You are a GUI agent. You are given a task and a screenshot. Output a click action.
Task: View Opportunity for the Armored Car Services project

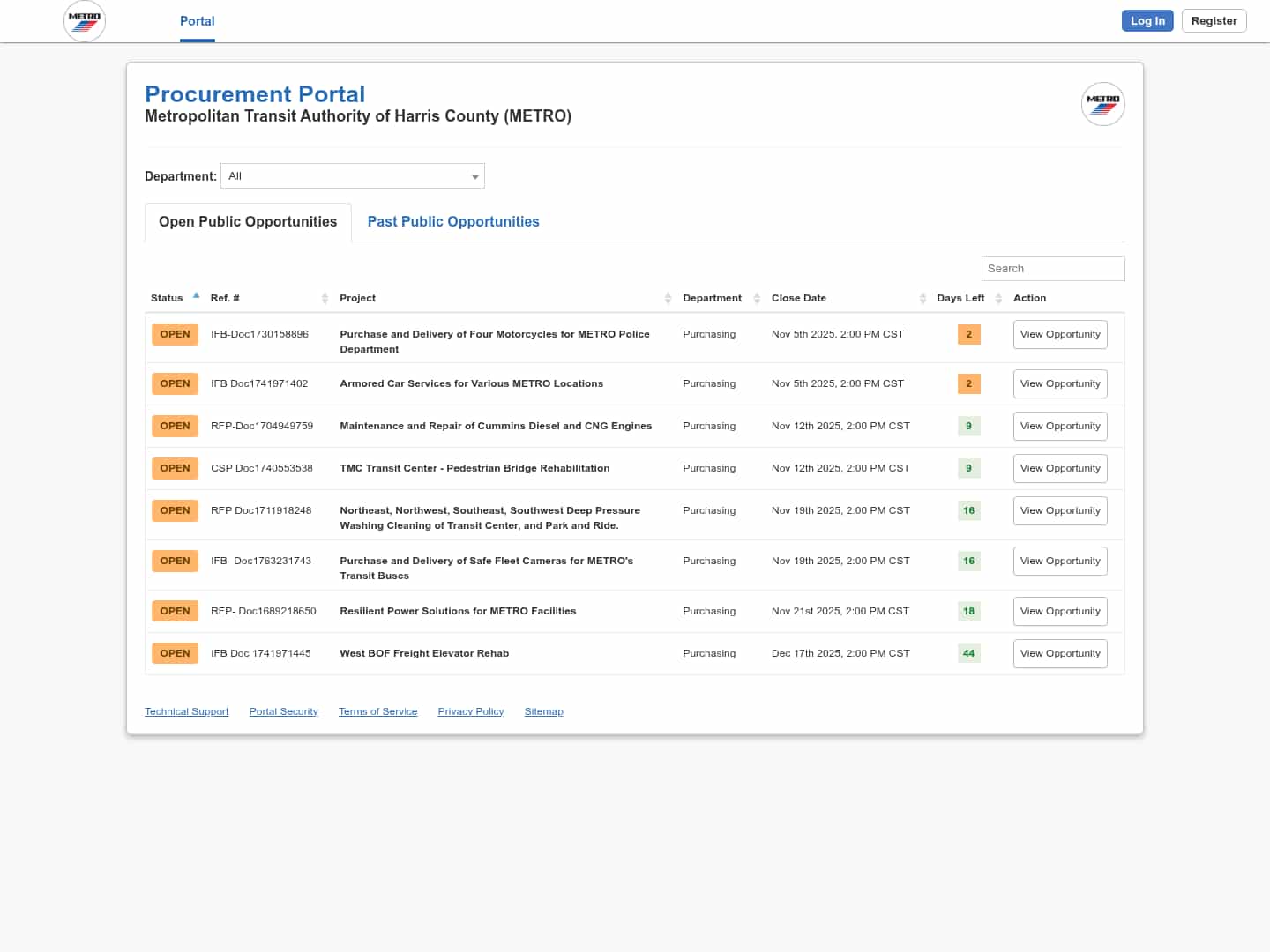tap(1060, 384)
